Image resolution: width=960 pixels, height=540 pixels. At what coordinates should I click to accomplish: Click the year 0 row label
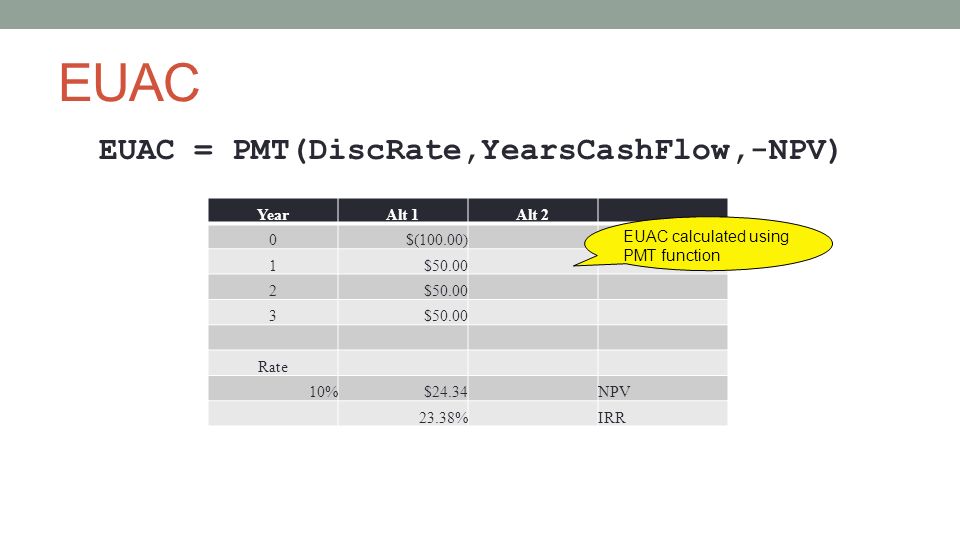[x=273, y=237]
